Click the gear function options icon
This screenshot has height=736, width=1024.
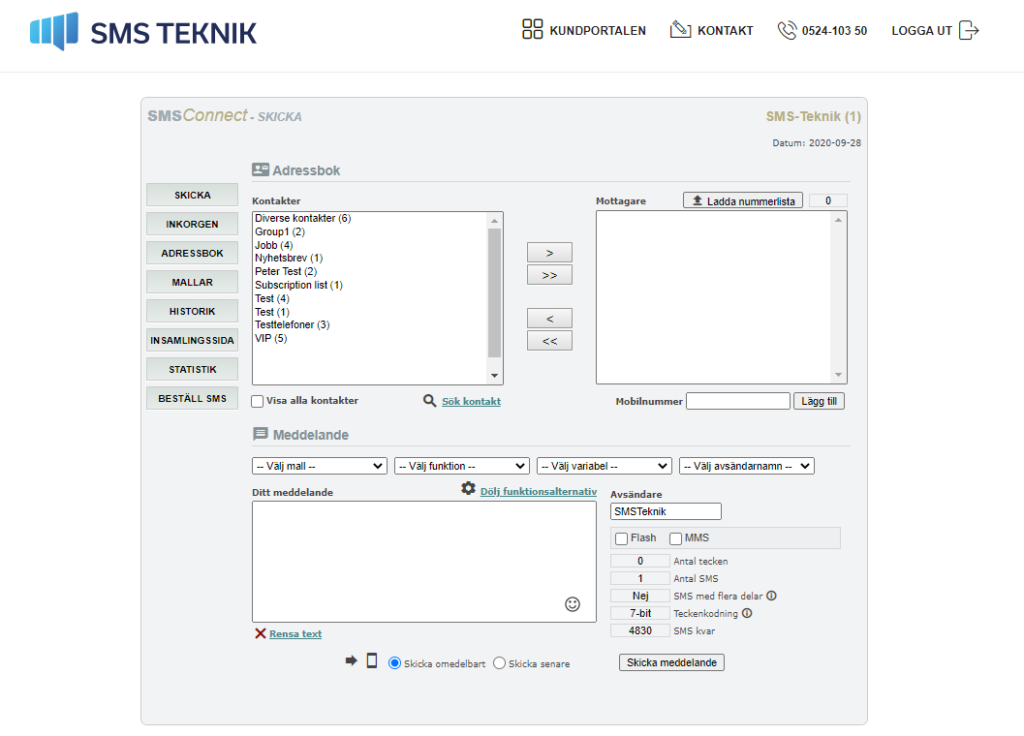[x=468, y=488]
